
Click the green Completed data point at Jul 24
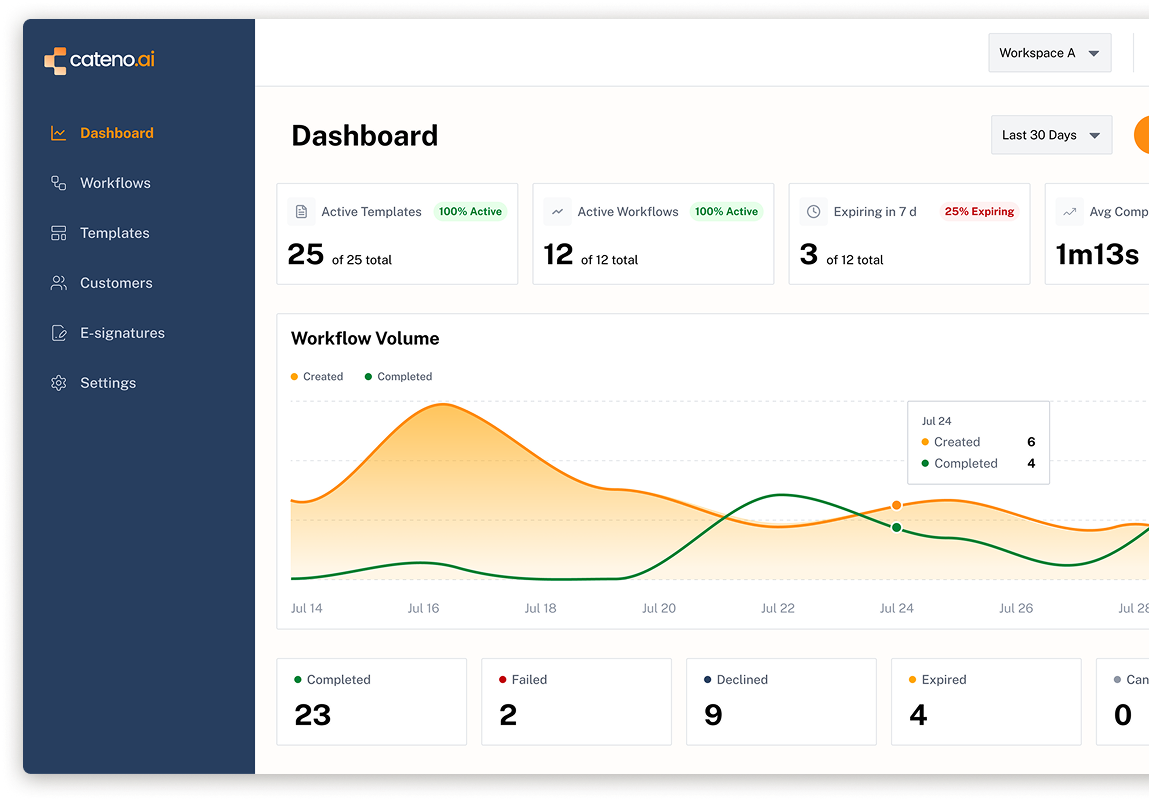click(x=896, y=528)
